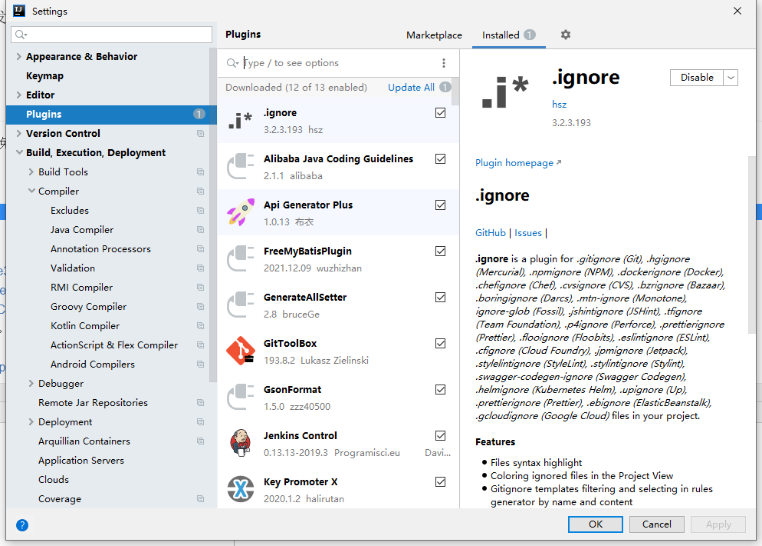Expand the Deployment node
This screenshot has height=546, width=762.
pos(31,422)
